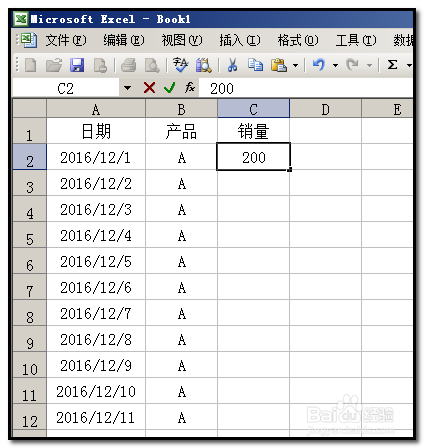This screenshot has height=448, width=424.
Task: Click the Research binoculars icon
Action: click(203, 65)
